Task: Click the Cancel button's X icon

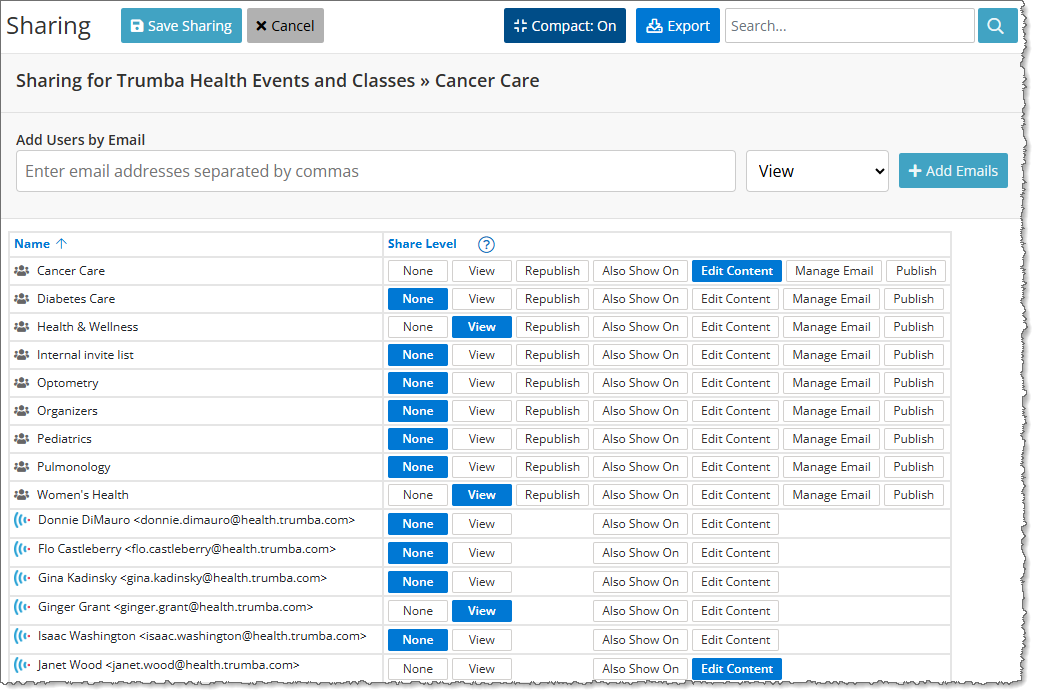Action: point(264,25)
